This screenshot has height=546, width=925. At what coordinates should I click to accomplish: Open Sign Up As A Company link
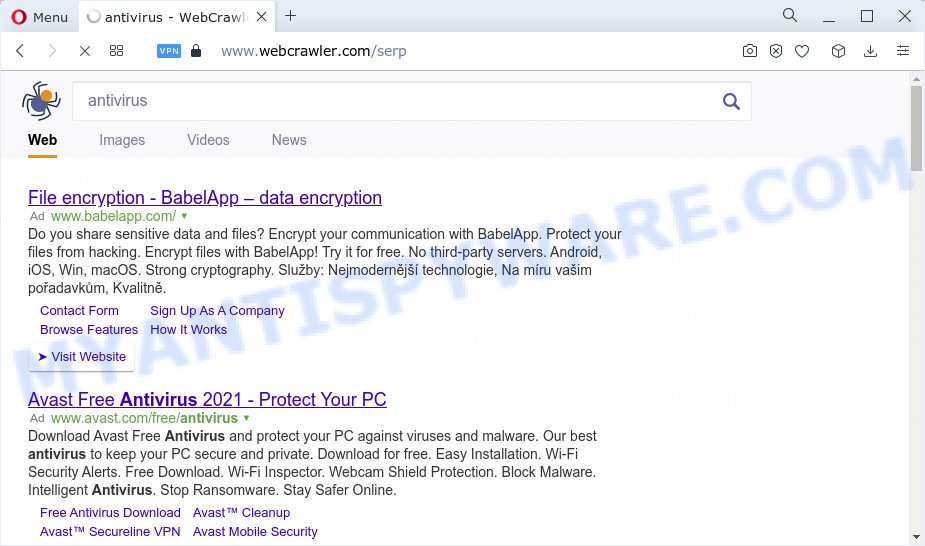click(217, 311)
